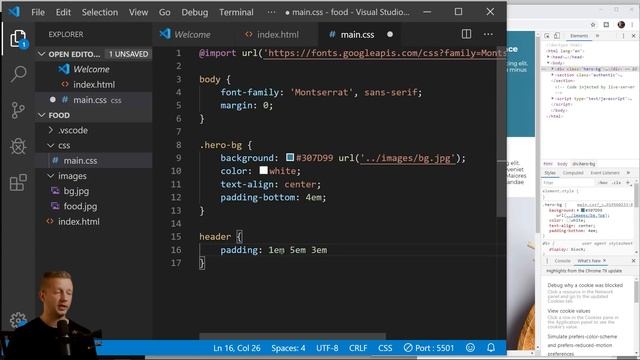
Task: Open the DevTools Elements tab
Action: 579,36
